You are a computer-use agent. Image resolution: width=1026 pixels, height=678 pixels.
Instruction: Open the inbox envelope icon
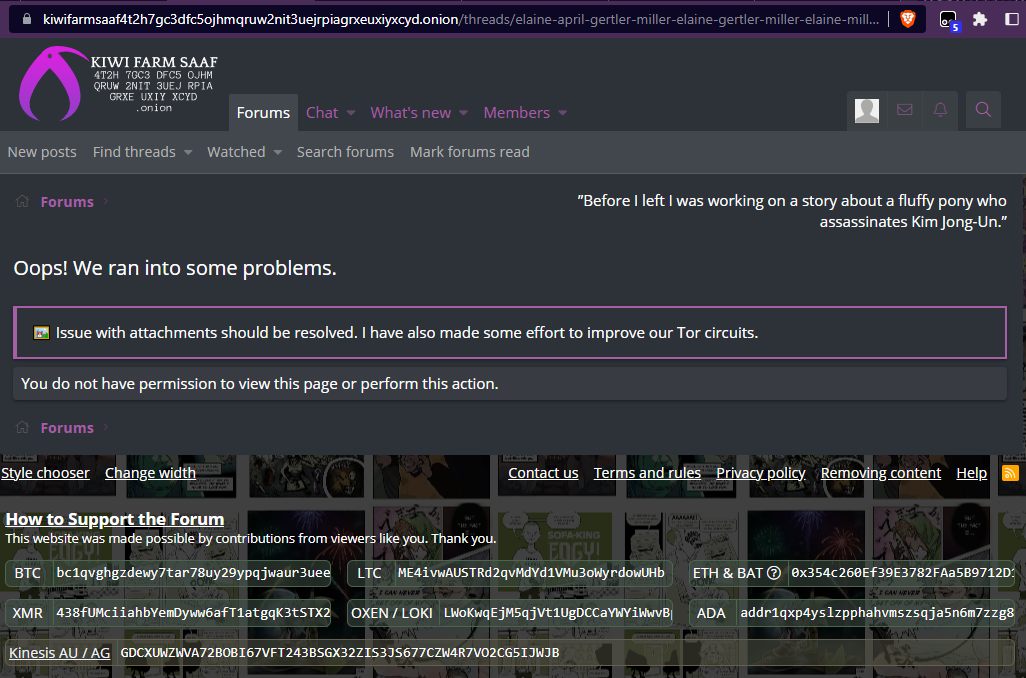point(904,110)
